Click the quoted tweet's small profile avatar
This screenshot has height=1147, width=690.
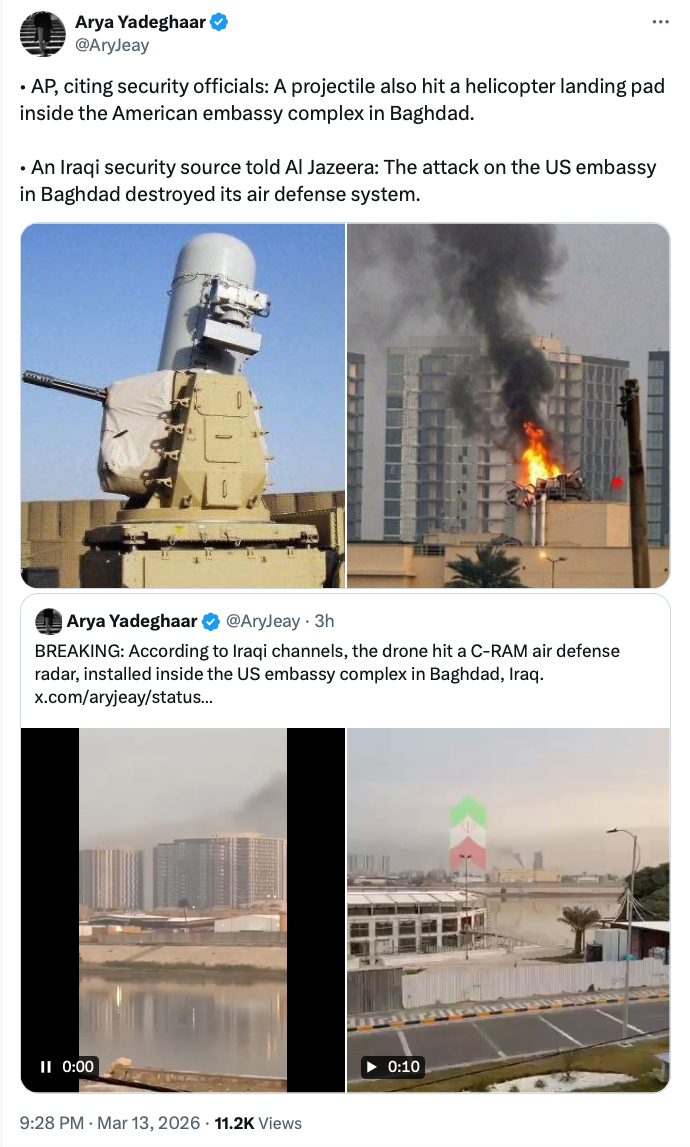point(48,621)
